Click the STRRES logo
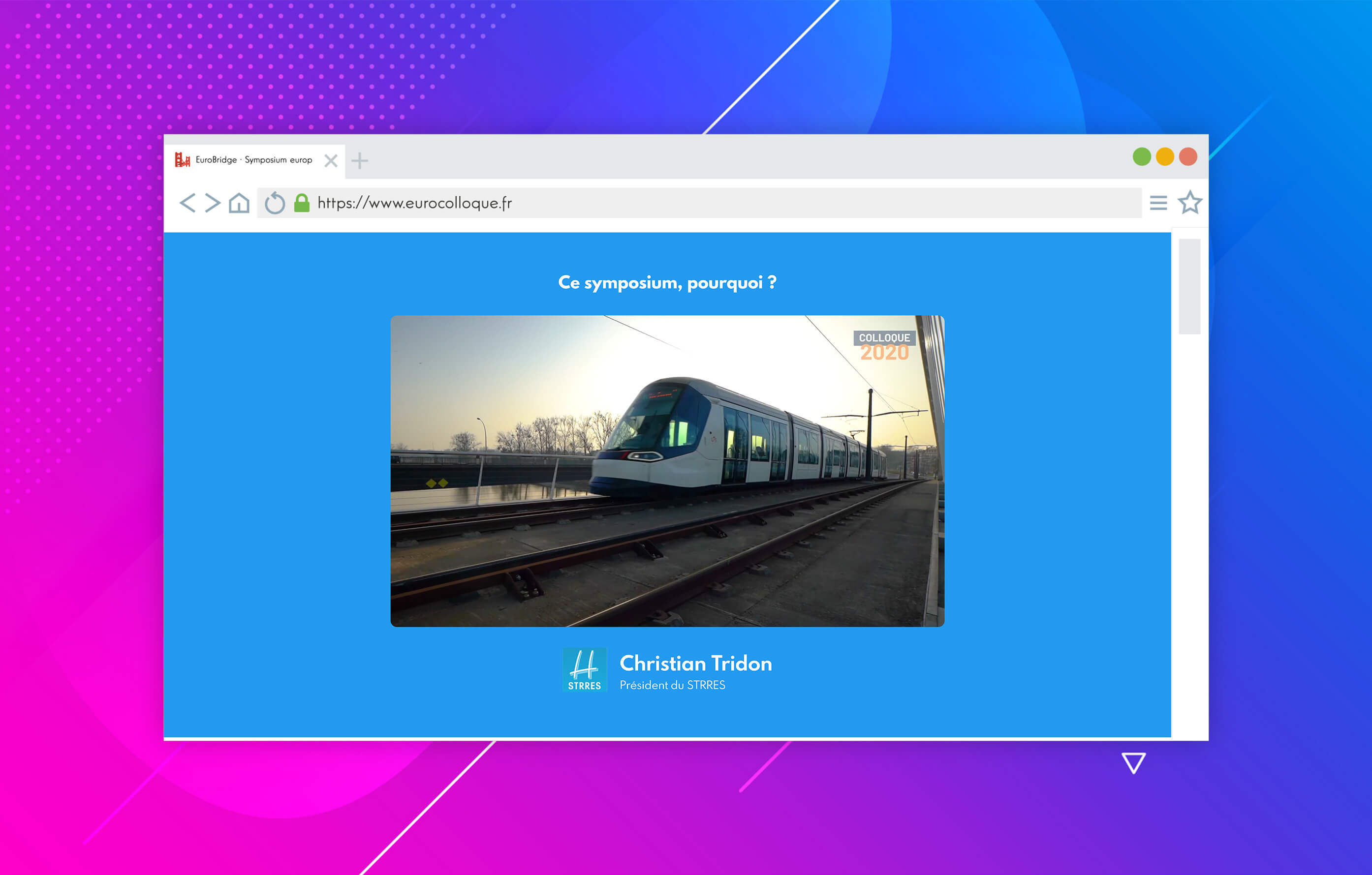The width and height of the screenshot is (1372, 875). coord(585,669)
